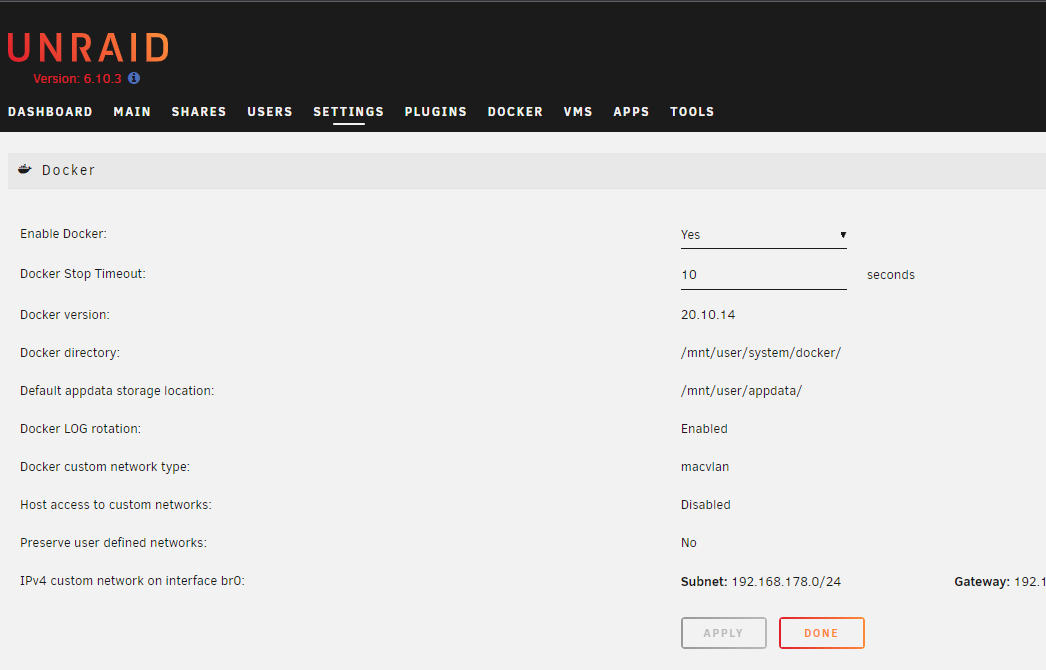Click Preserve user defined networks label
Viewport: 1046px width, 670px height.
point(113,543)
